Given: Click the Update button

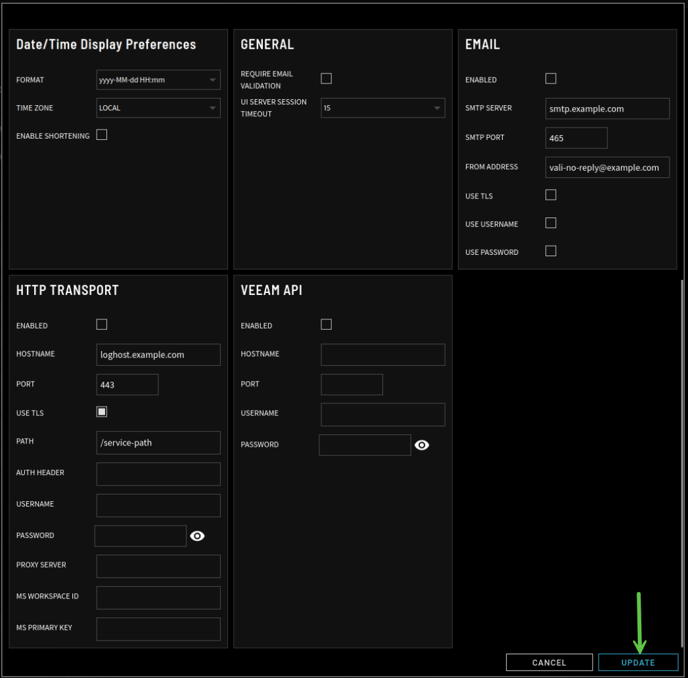Looking at the screenshot, I should pos(638,662).
